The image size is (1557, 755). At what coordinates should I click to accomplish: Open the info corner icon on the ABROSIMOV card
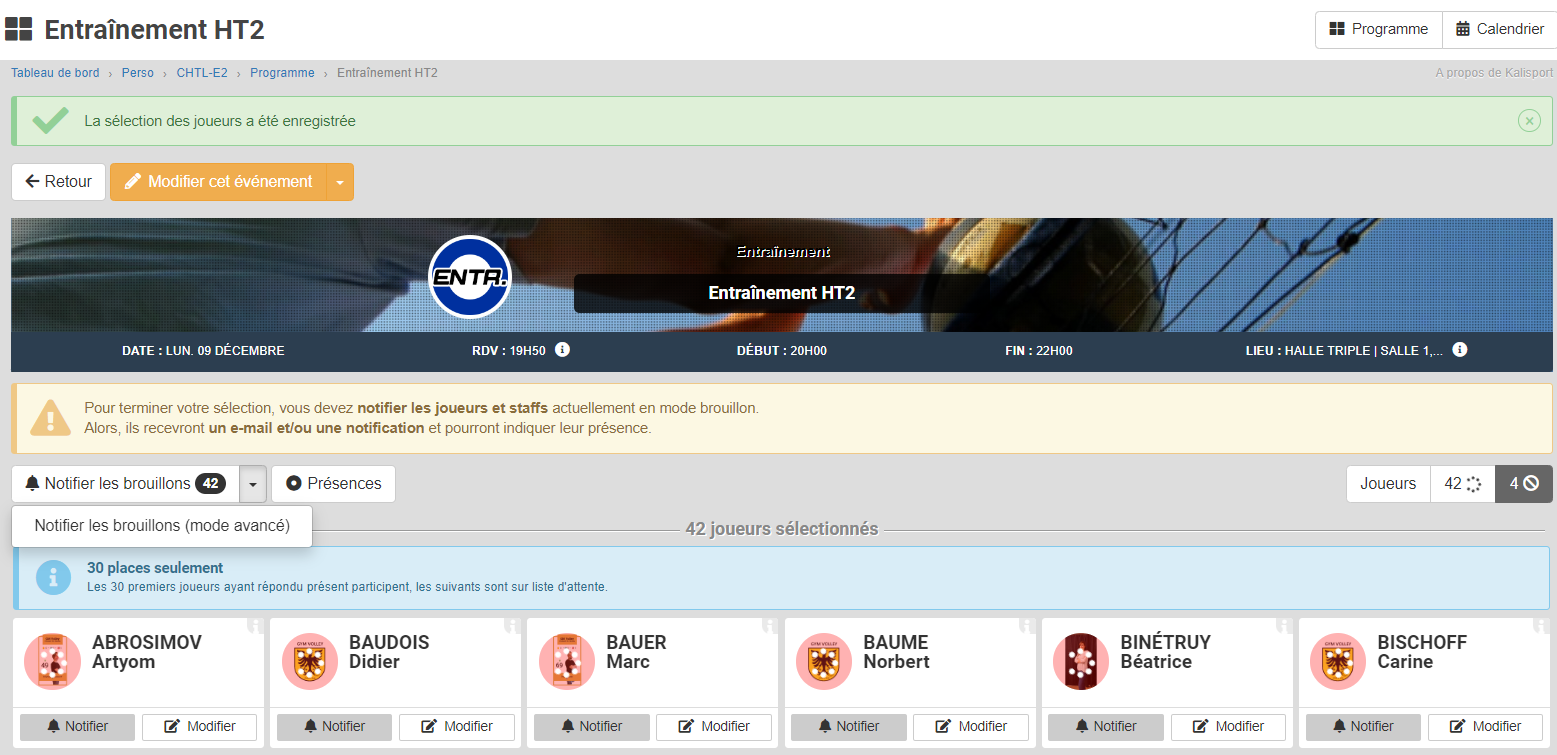pos(256,625)
